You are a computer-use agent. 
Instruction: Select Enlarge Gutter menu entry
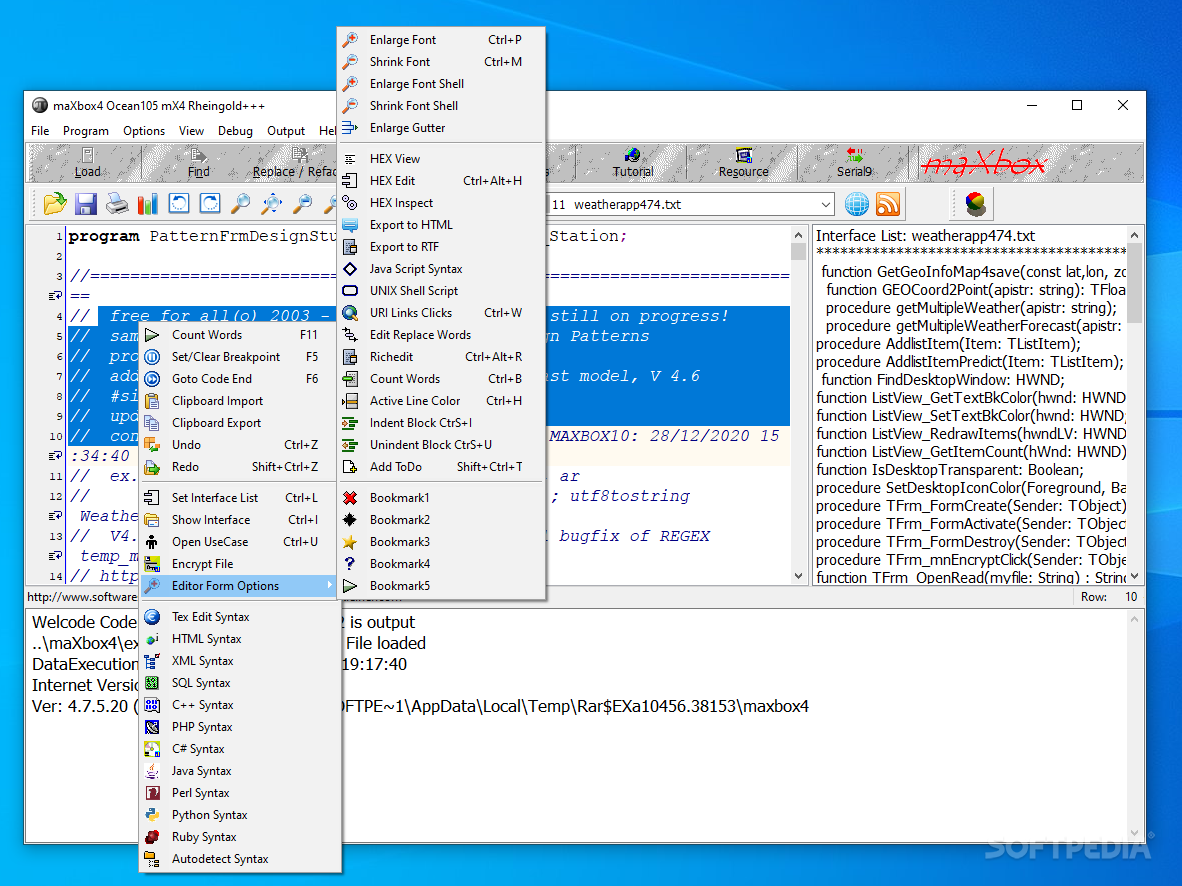coord(441,127)
